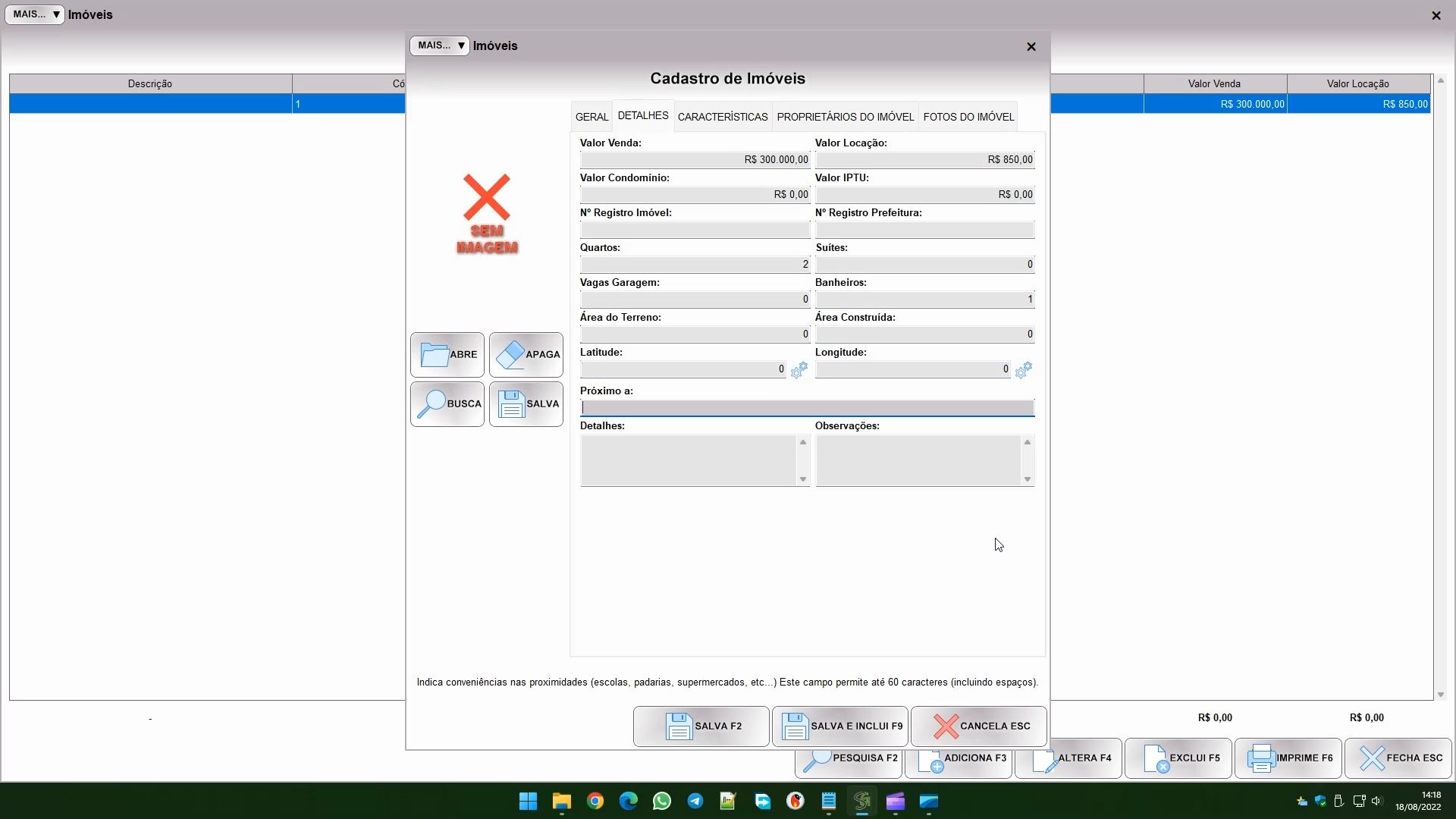Viewport: 1456px width, 819px height.
Task: Click the Longitude gear icon
Action: [x=1023, y=370]
